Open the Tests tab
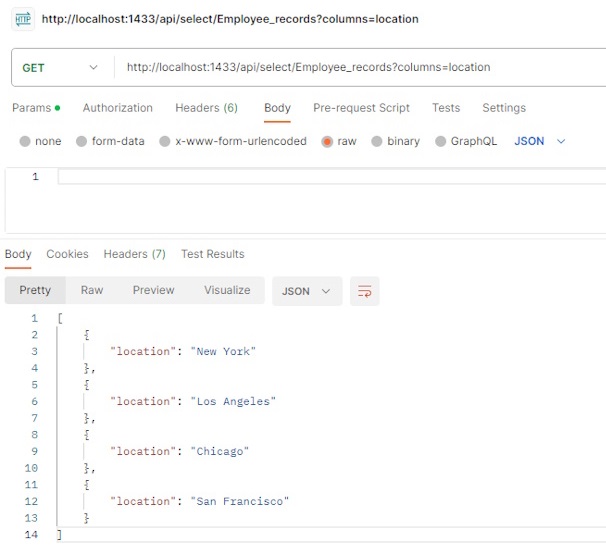The height and width of the screenshot is (554, 606). 446,108
